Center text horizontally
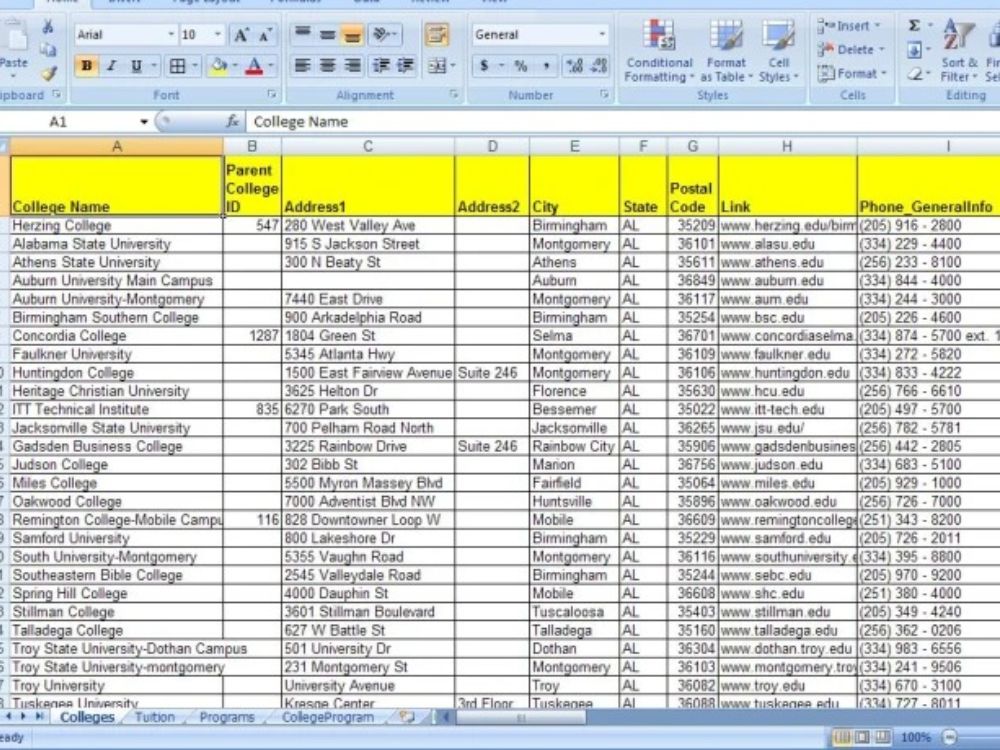This screenshot has width=1000, height=750. click(327, 65)
